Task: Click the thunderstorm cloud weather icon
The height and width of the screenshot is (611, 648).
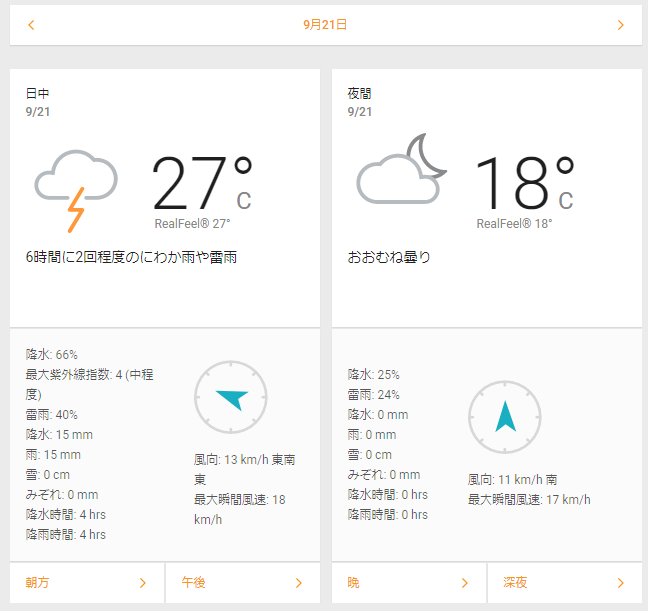Action: click(75, 187)
